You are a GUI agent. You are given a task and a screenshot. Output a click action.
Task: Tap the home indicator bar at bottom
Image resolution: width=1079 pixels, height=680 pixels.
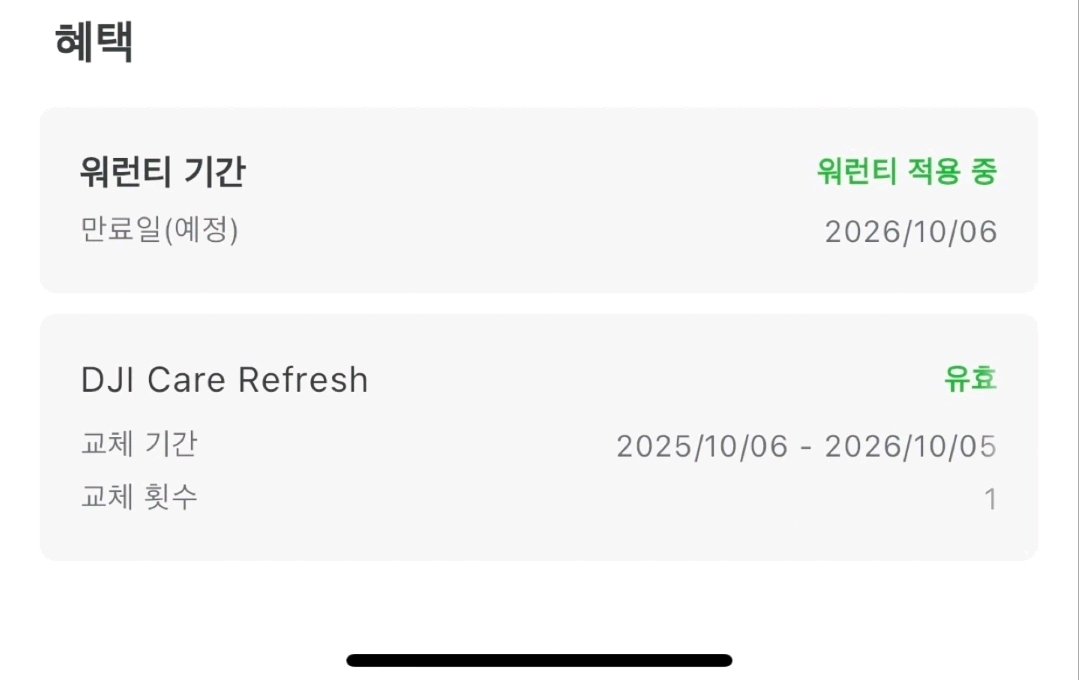(539, 659)
